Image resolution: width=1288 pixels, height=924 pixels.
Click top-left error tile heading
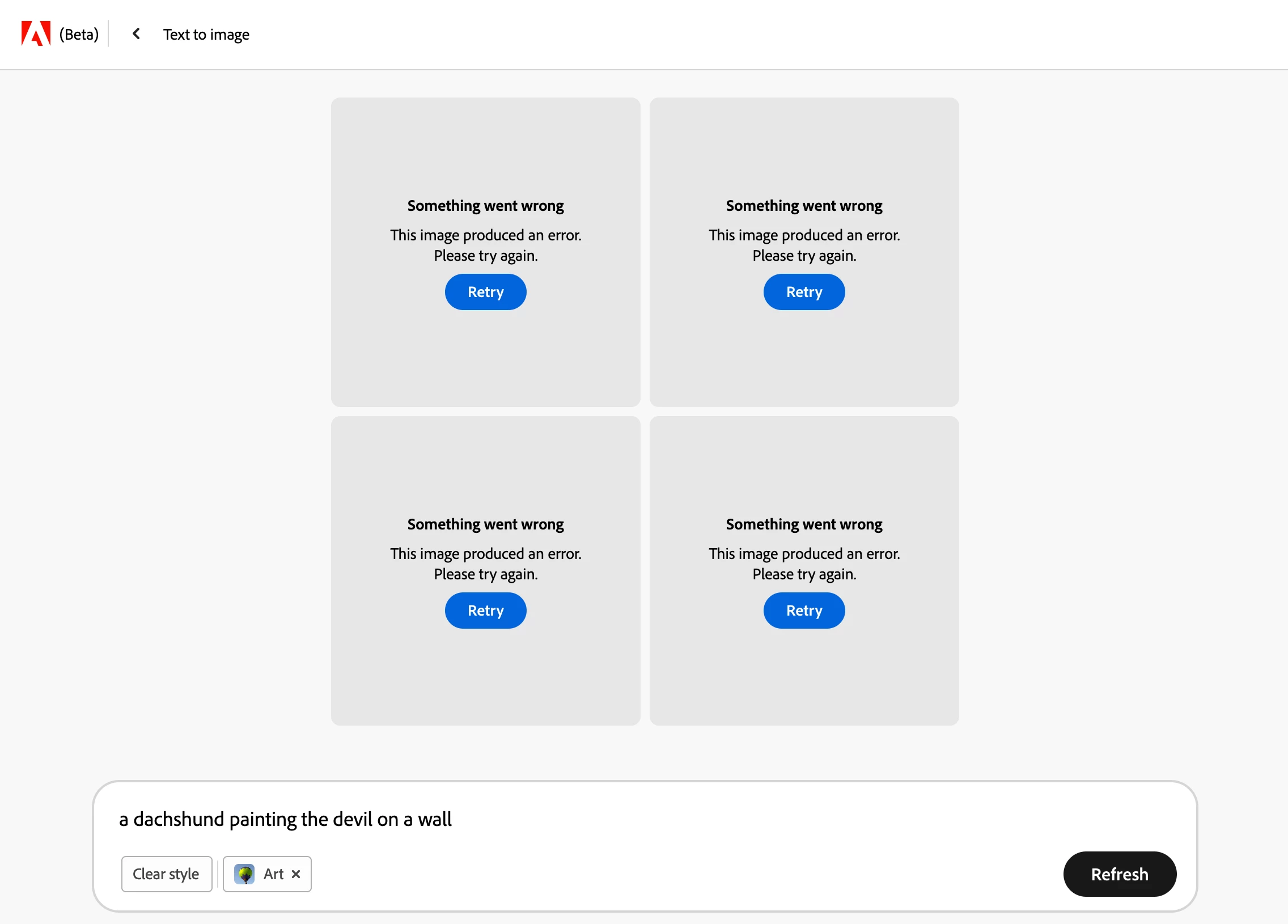coord(486,206)
